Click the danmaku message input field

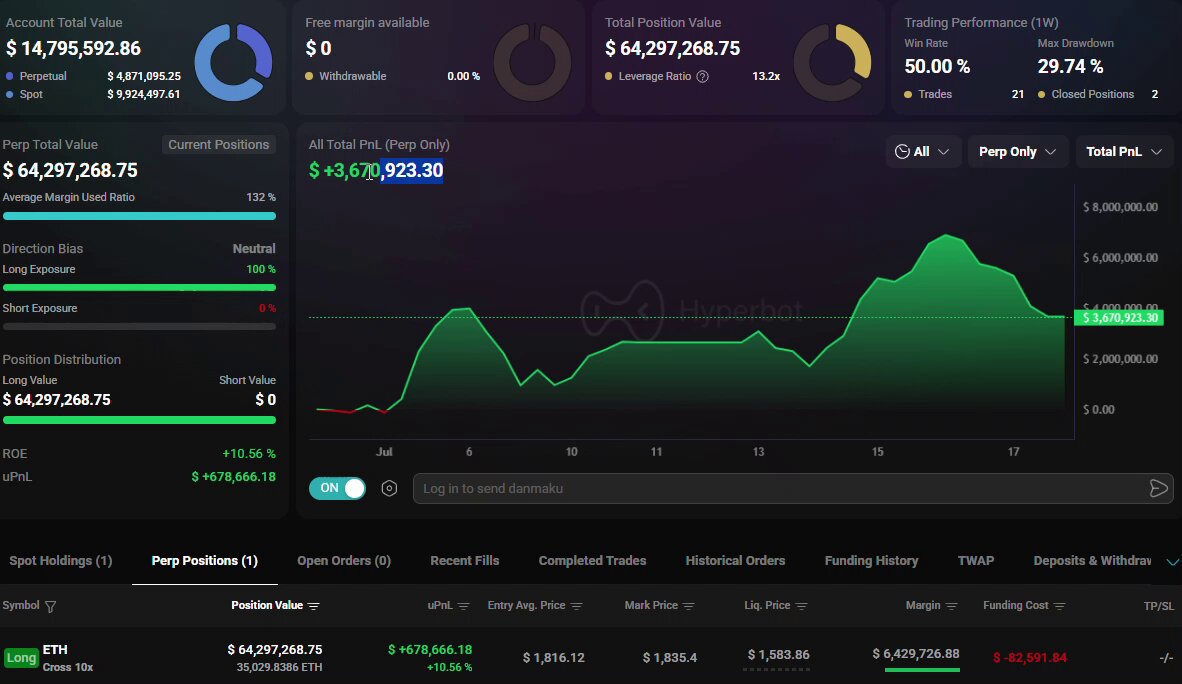coord(779,489)
